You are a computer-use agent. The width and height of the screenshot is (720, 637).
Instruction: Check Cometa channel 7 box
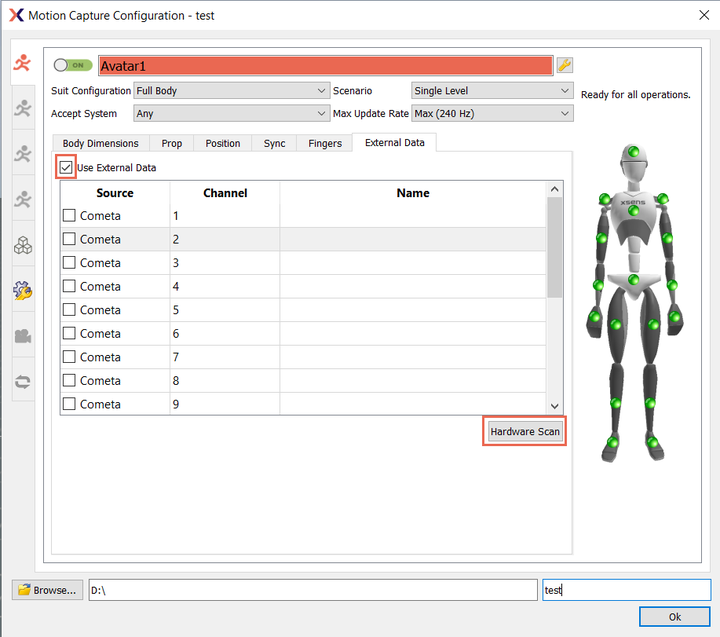click(x=69, y=357)
